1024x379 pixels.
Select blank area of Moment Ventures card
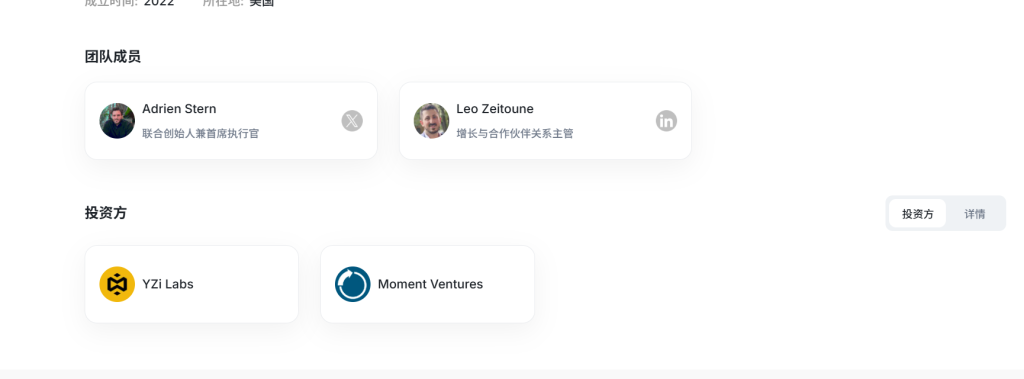point(509,284)
